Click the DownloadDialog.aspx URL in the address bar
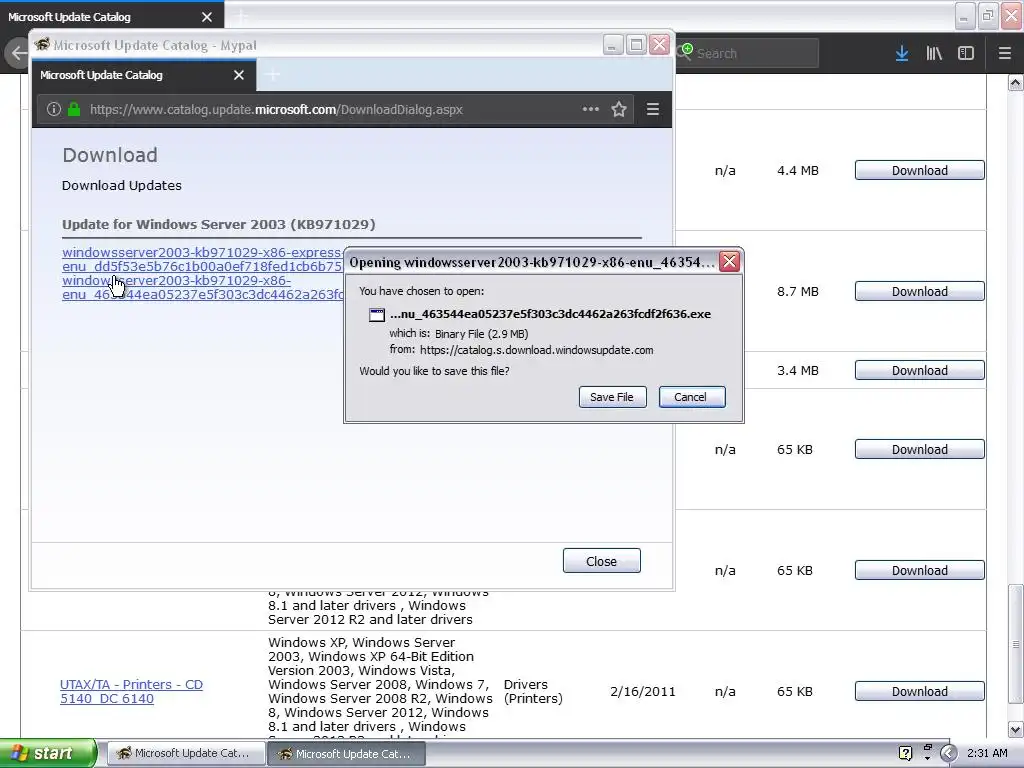The image size is (1024, 768). [276, 109]
